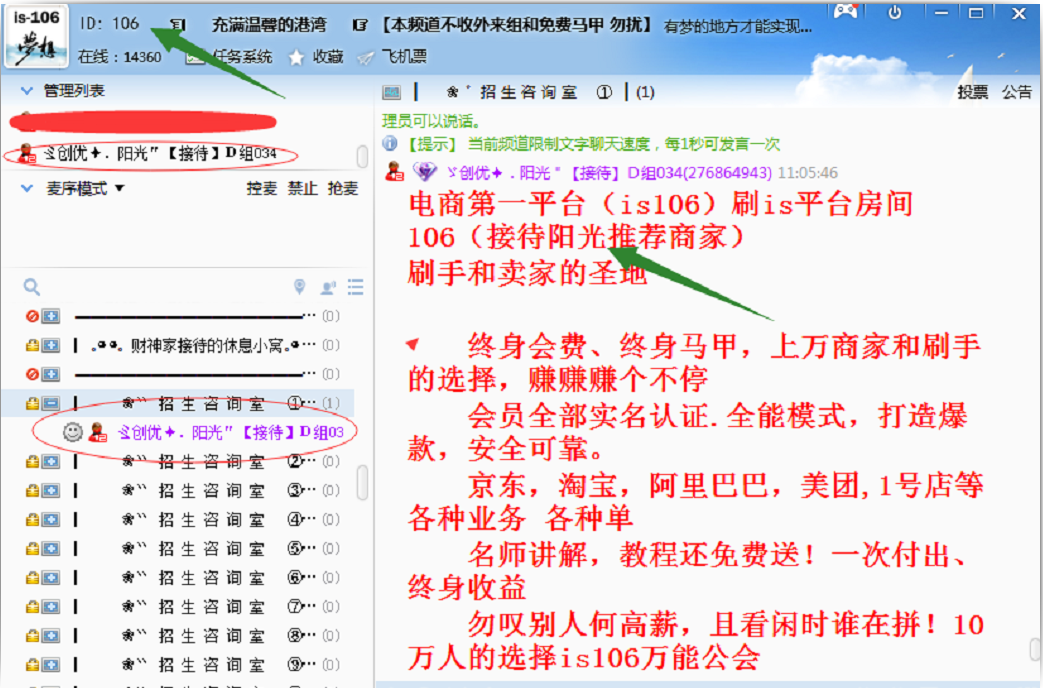Click lock icon of 招生咨询室 ⑨ row
Screen dimensions: 1043x688
[x=32, y=665]
